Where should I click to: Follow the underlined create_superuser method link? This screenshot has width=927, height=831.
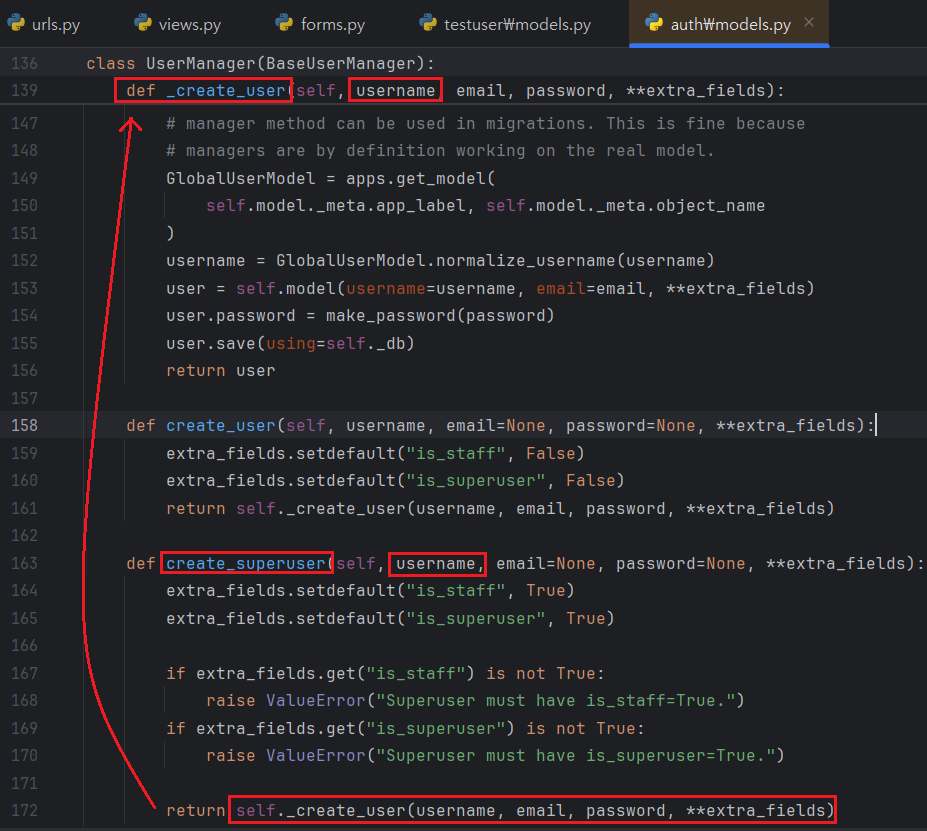point(246,563)
